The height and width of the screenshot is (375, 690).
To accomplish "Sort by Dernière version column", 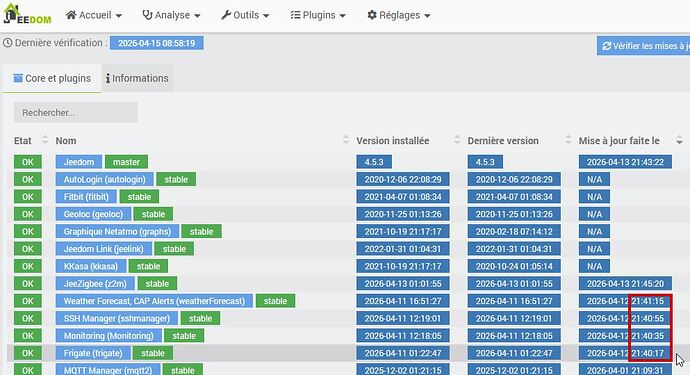I will pyautogui.click(x=520, y=140).
